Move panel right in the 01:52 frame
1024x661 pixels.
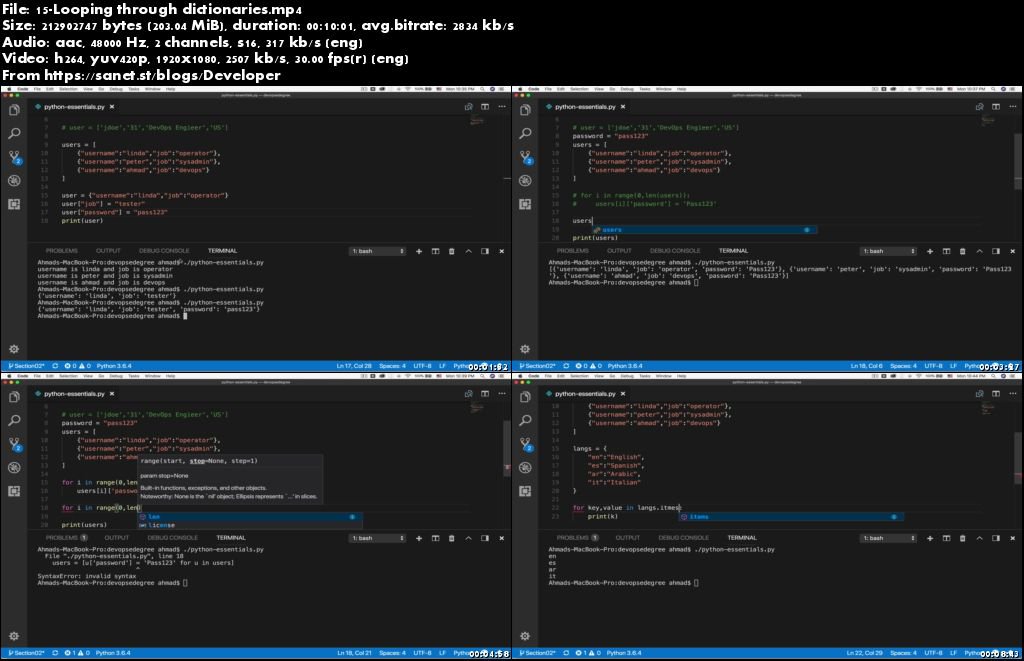pos(485,251)
